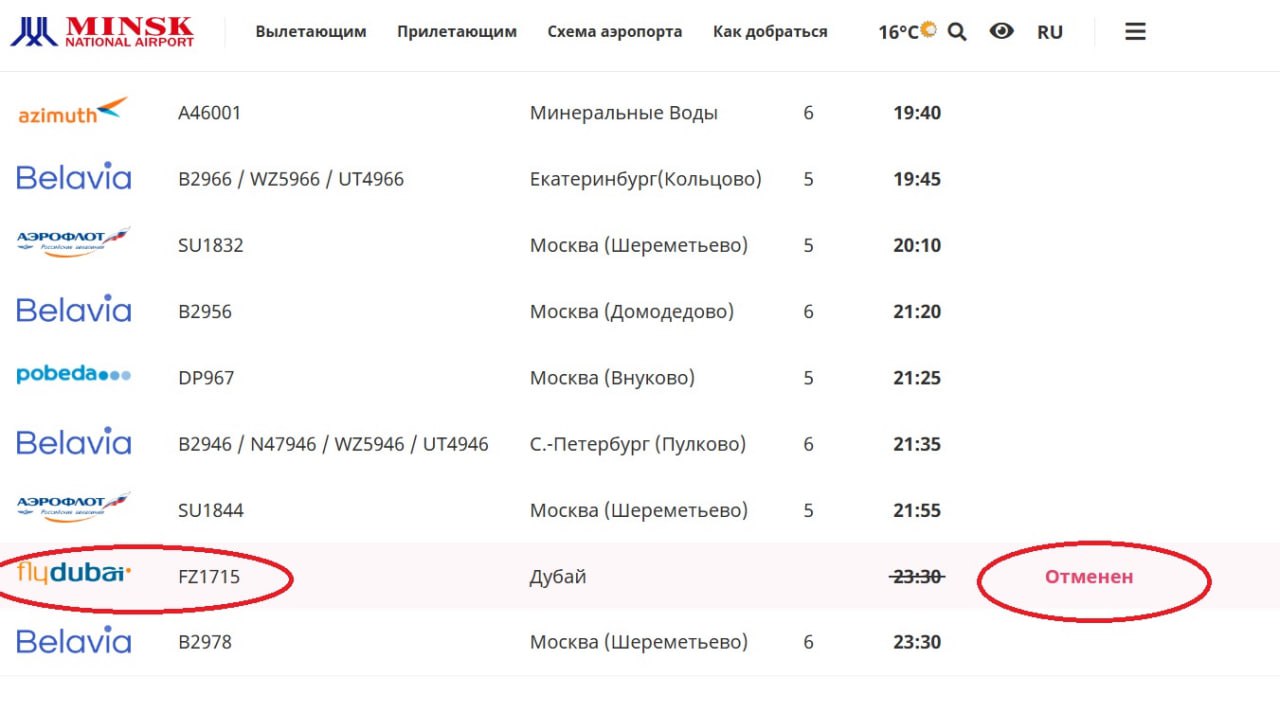
Task: Switch language via the RU selector
Action: 1050,32
